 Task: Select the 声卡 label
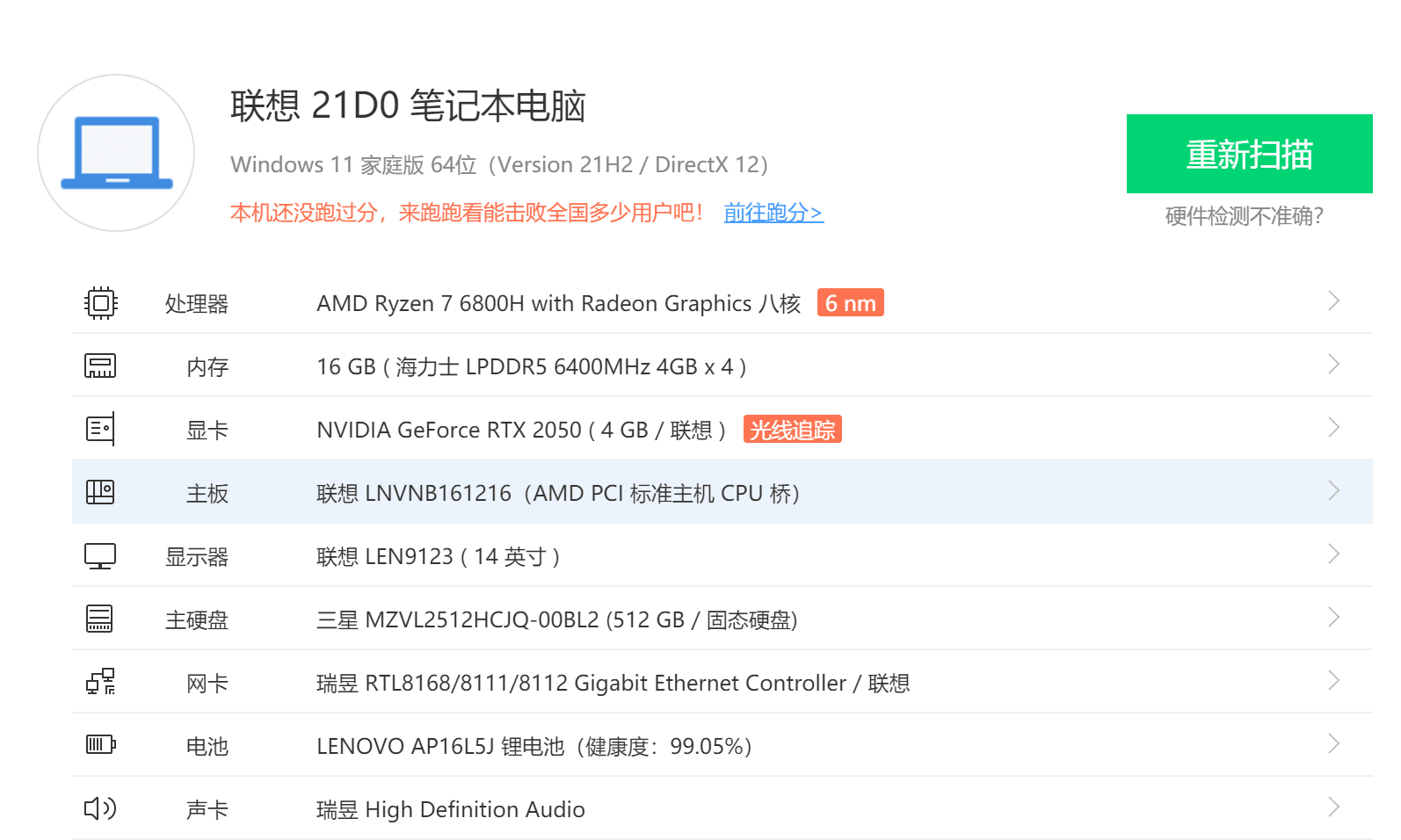click(207, 810)
